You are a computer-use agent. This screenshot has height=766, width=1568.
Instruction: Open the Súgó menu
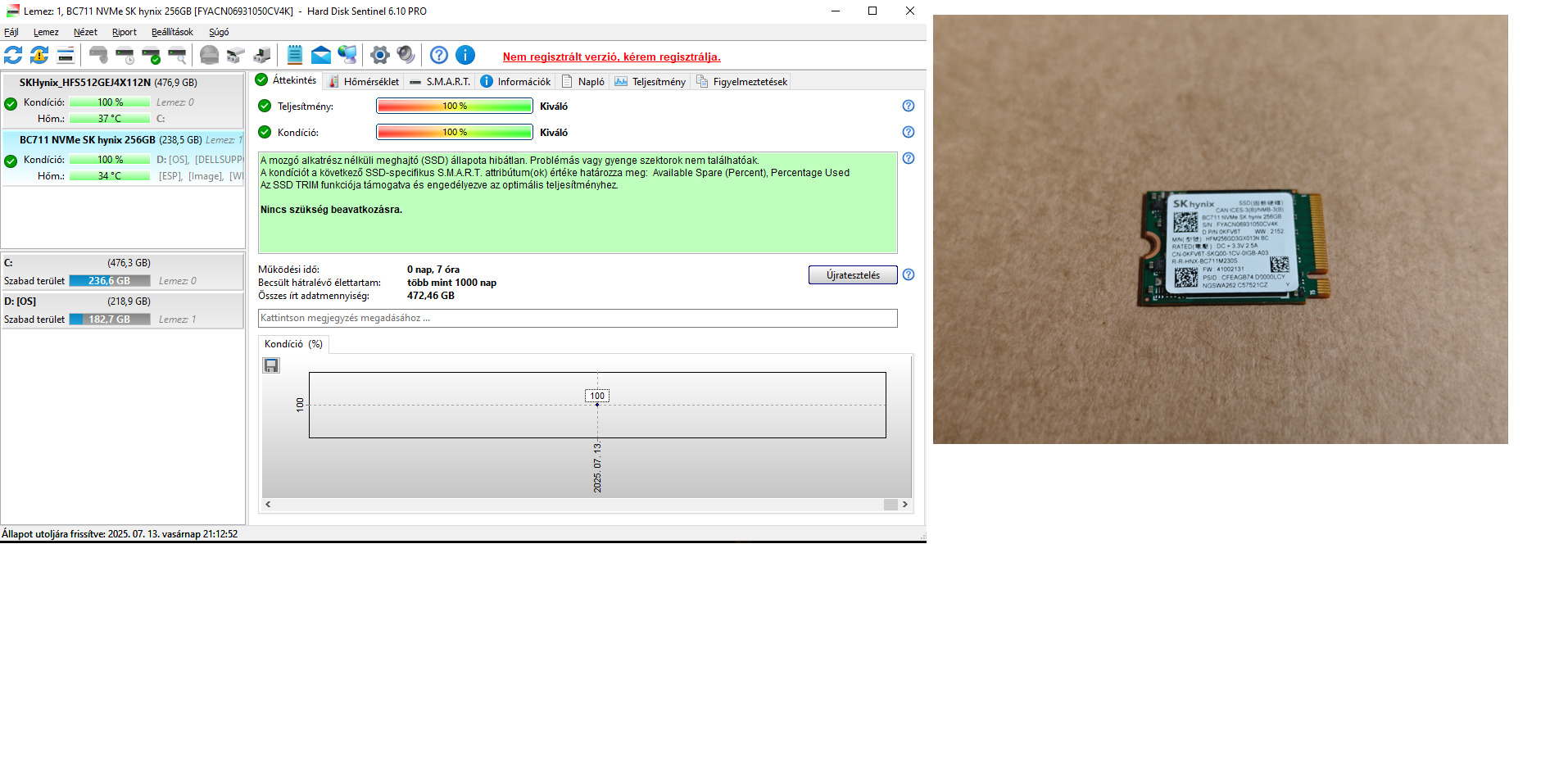[219, 32]
